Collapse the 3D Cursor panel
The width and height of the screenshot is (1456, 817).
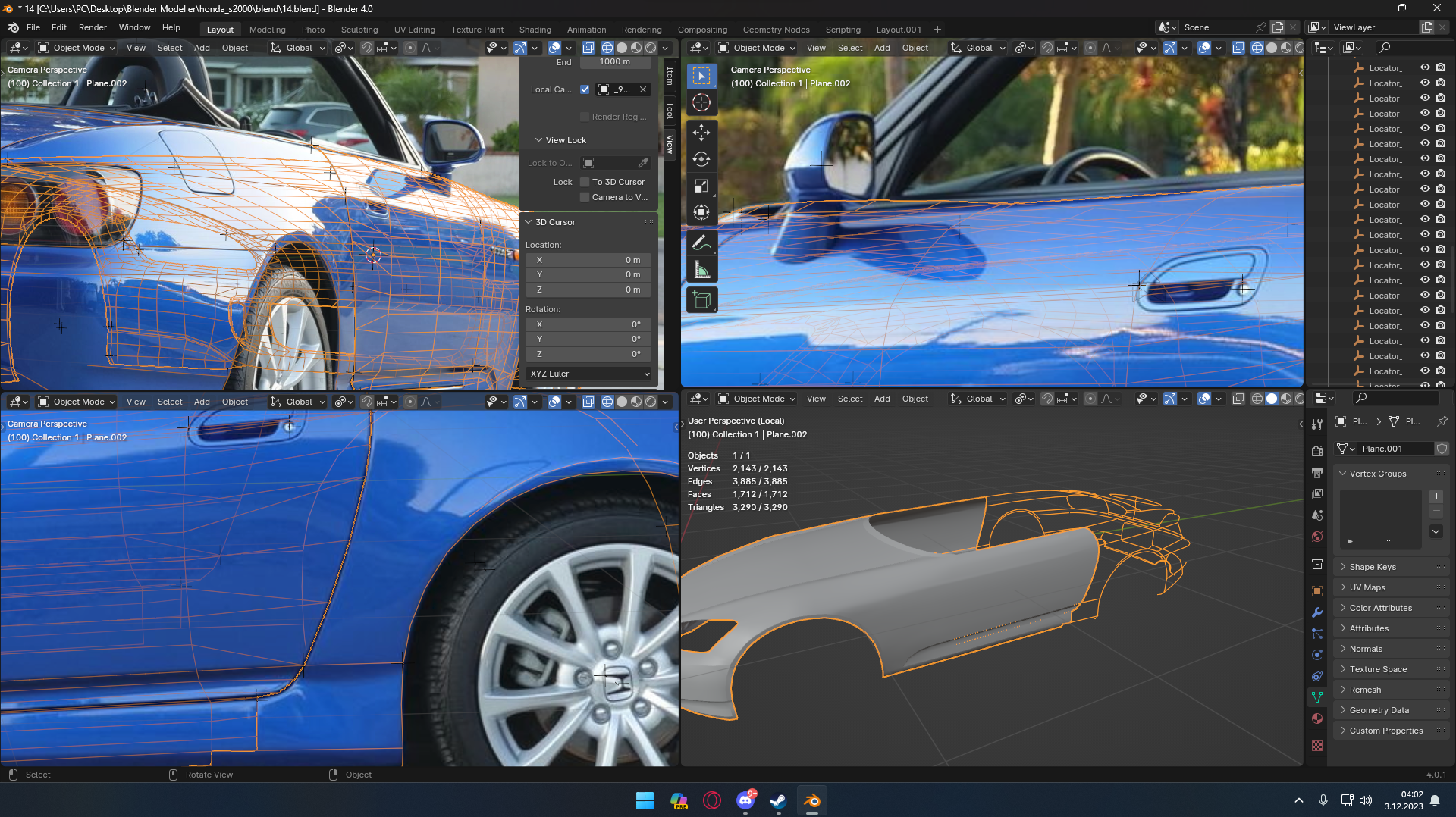(x=555, y=222)
